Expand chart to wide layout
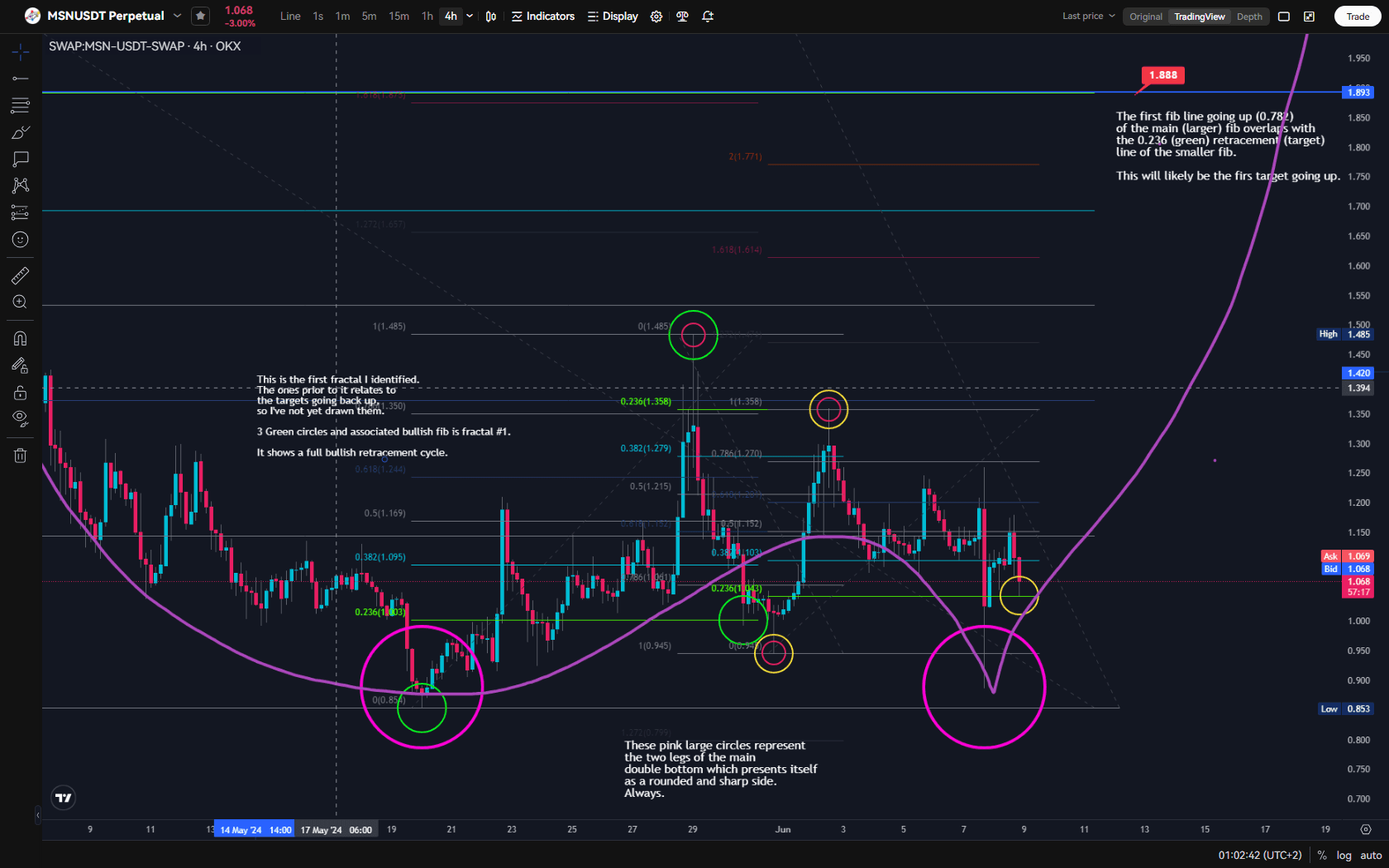This screenshot has width=1389, height=868. pyautogui.click(x=1284, y=17)
